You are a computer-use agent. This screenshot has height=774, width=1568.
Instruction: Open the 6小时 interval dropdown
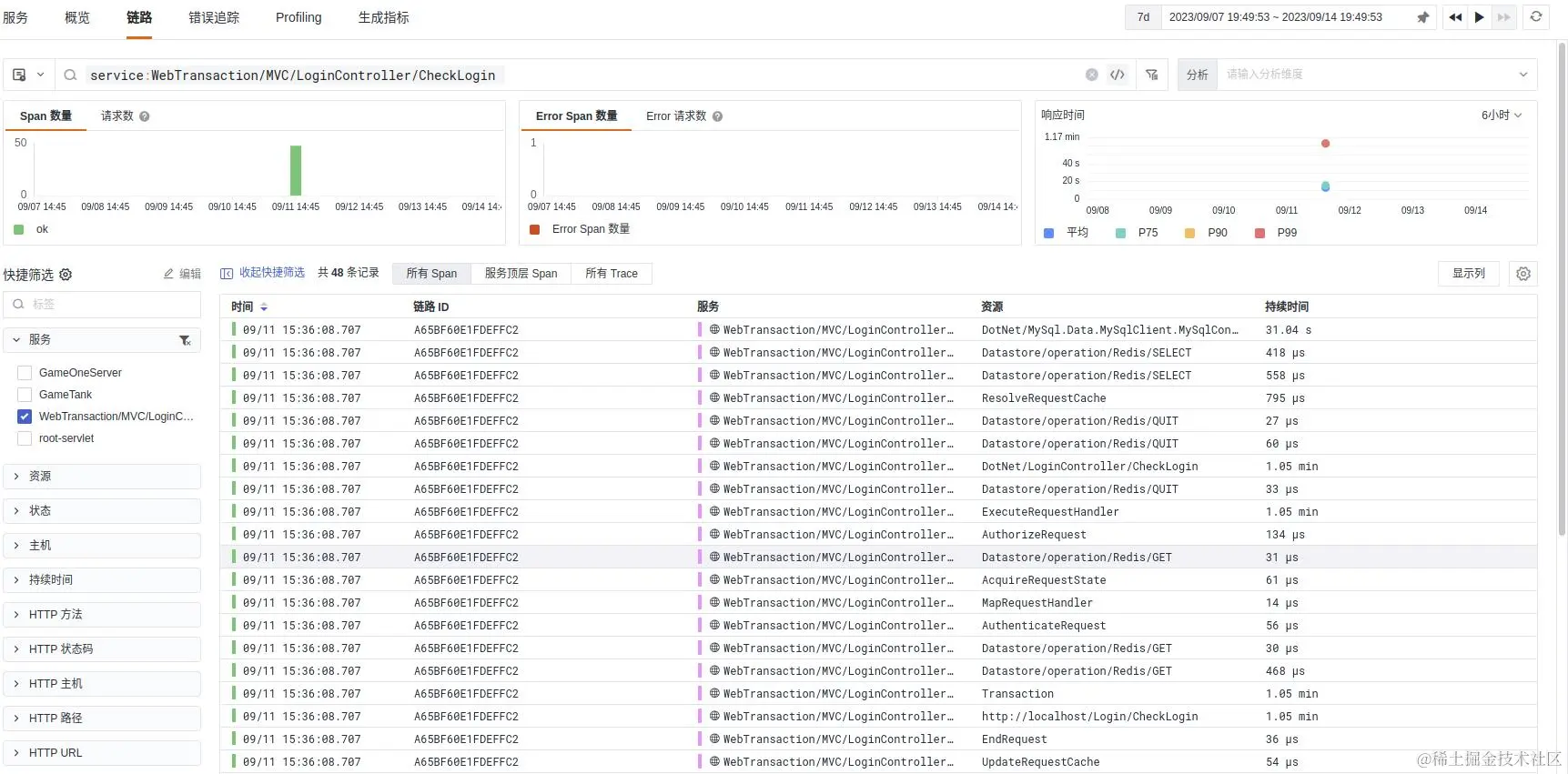pyautogui.click(x=1502, y=116)
